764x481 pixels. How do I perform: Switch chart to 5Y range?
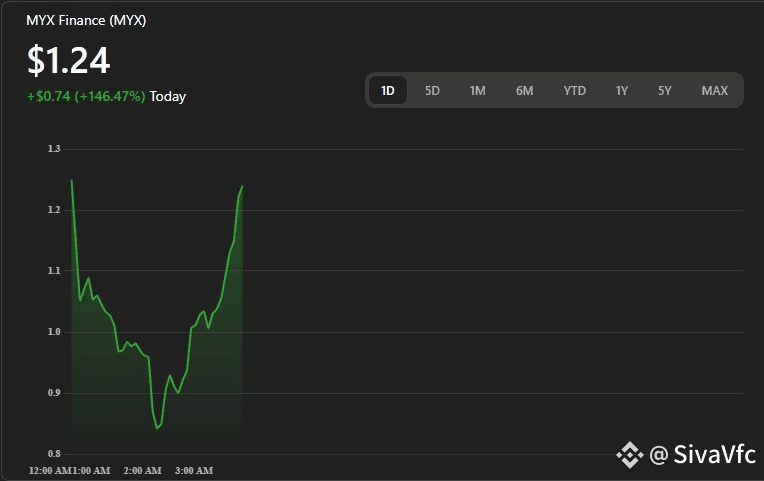coord(665,91)
